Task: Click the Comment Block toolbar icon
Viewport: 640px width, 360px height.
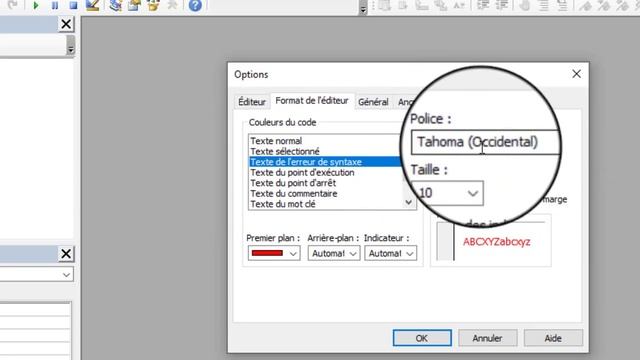Action: point(543,5)
